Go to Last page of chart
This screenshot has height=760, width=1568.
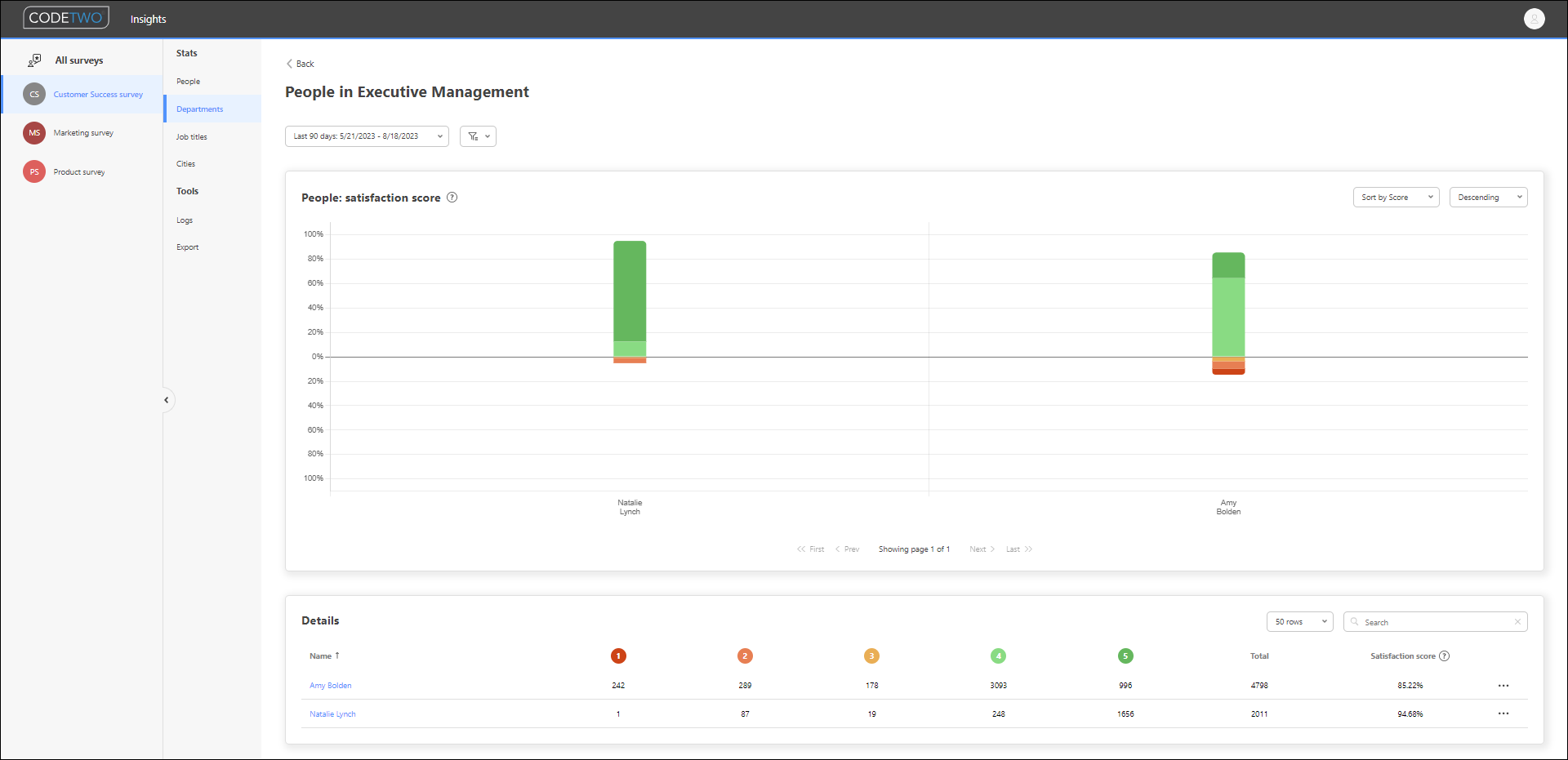point(1019,549)
